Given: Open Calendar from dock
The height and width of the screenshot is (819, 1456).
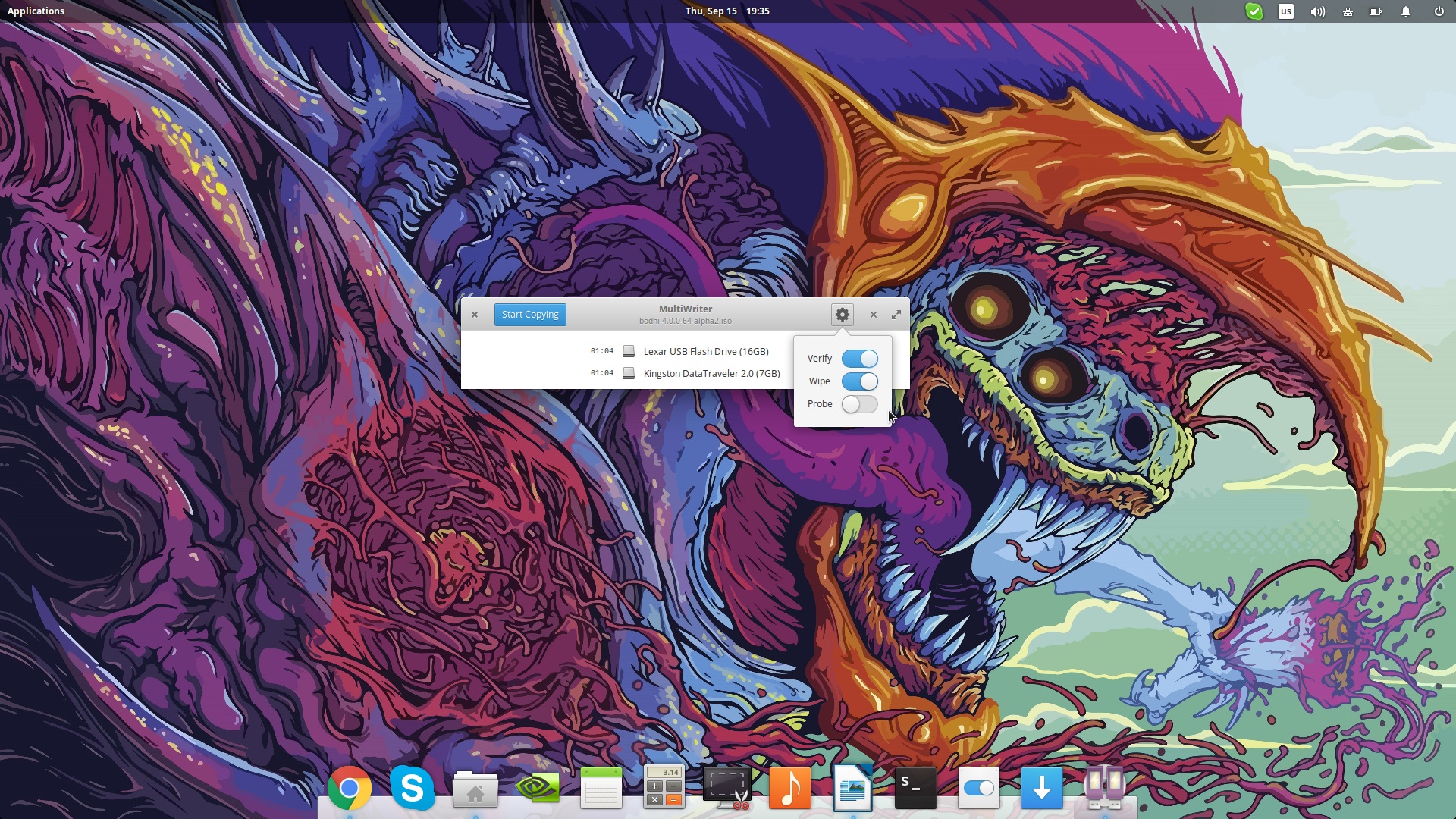Looking at the screenshot, I should tap(601, 789).
